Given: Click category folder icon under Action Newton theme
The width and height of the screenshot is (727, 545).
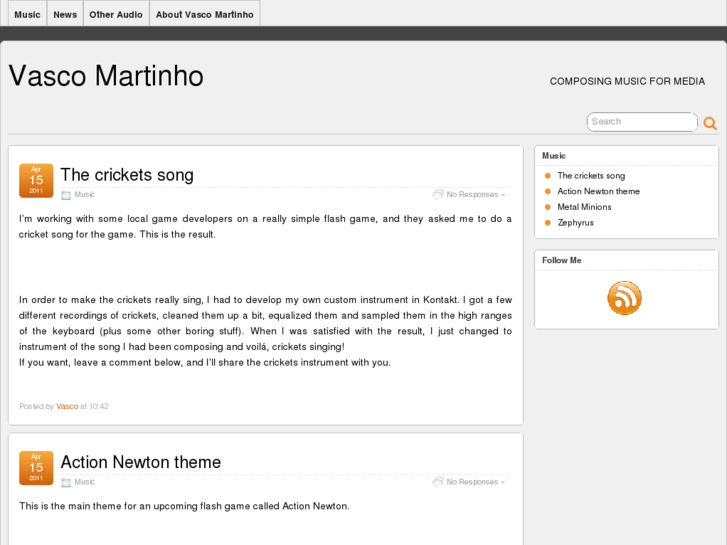Looking at the screenshot, I should point(66,482).
